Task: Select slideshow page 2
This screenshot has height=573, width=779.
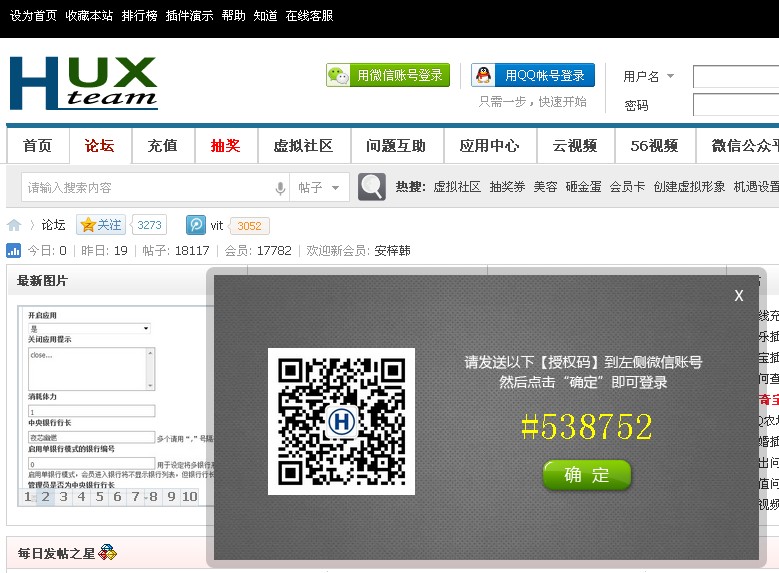Action: click(45, 496)
